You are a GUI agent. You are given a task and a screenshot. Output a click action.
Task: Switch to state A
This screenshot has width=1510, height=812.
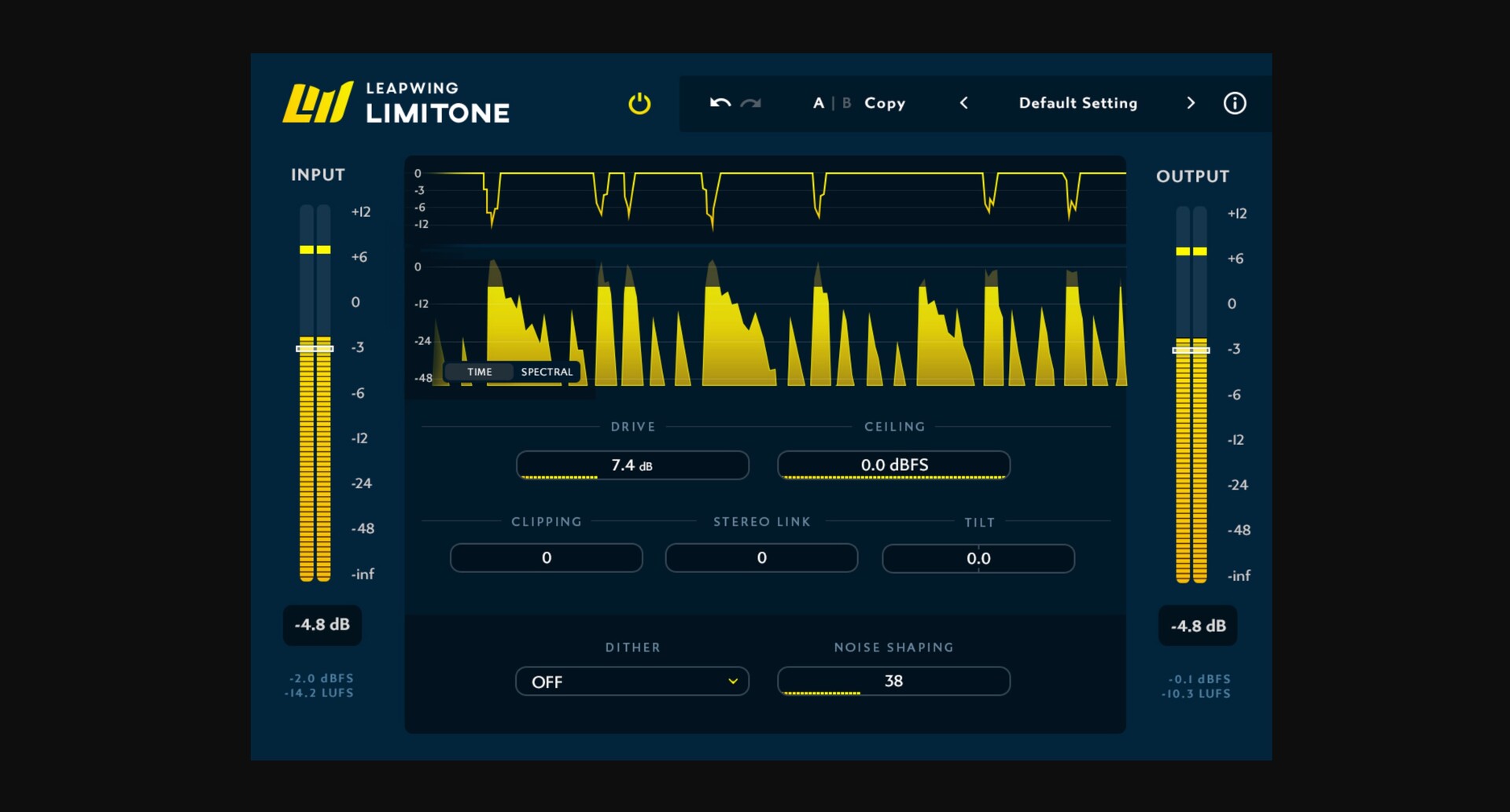tap(818, 103)
